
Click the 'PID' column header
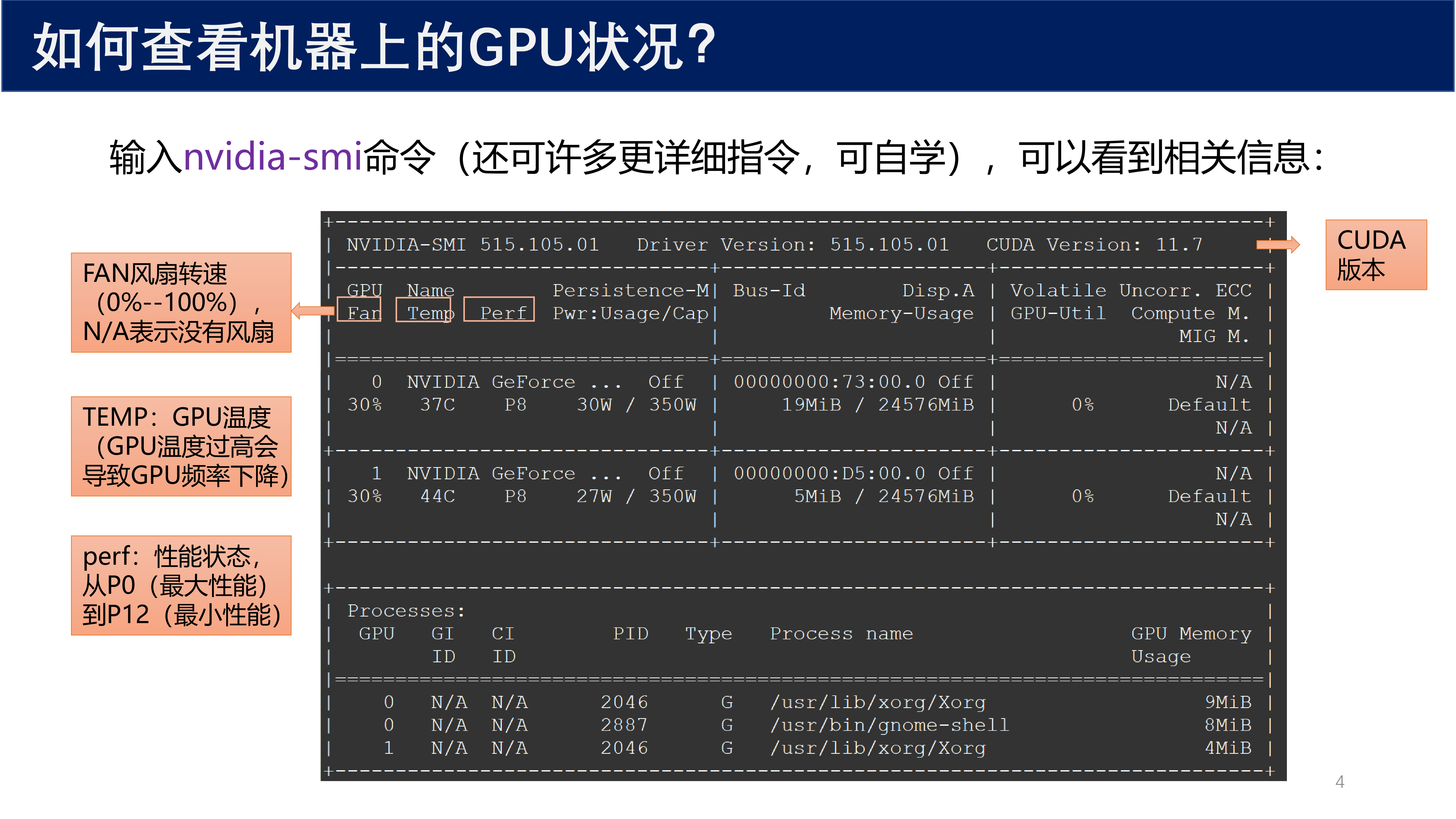pos(631,634)
